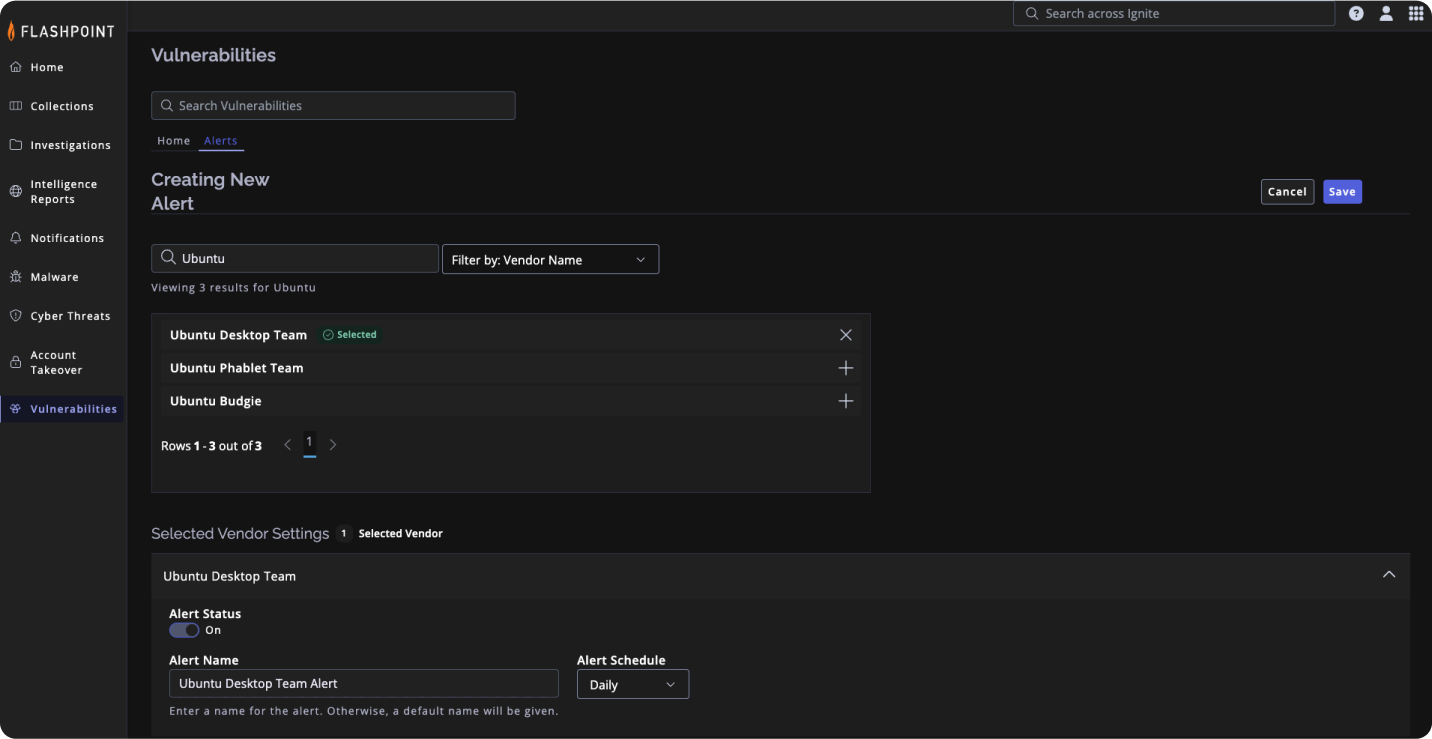Click the Account Takeover lock icon
The image size is (1432, 739).
coord(15,362)
